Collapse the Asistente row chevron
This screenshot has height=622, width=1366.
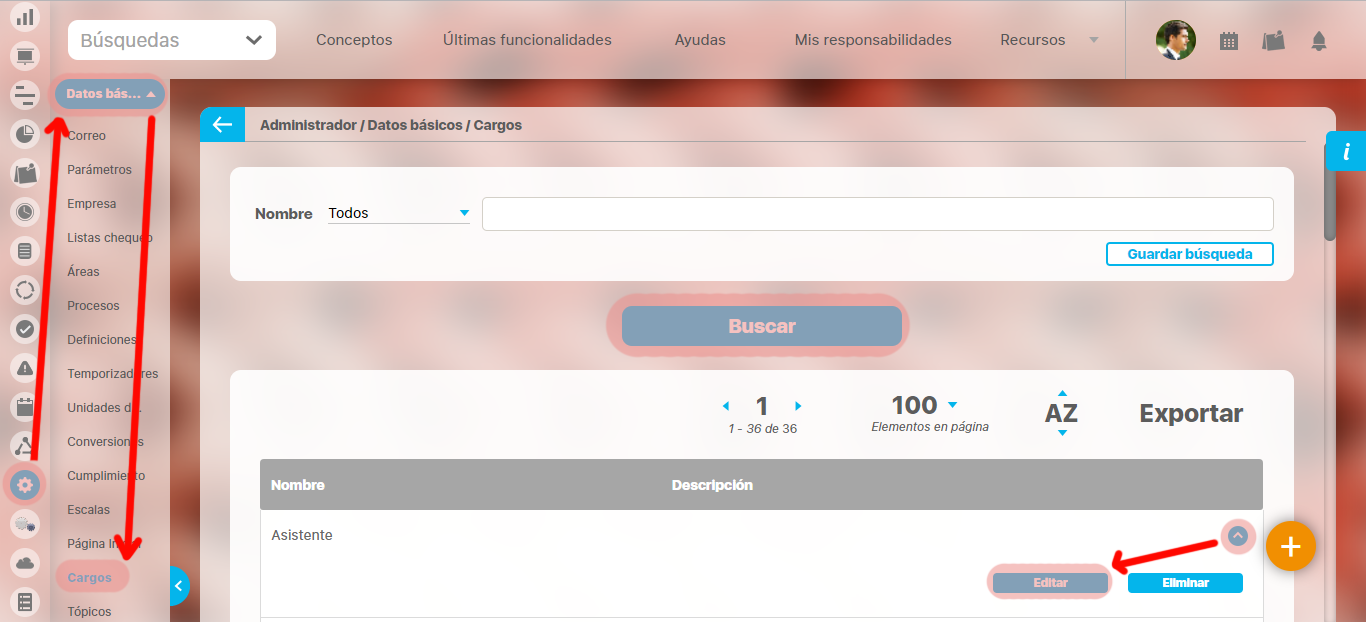click(x=1238, y=537)
